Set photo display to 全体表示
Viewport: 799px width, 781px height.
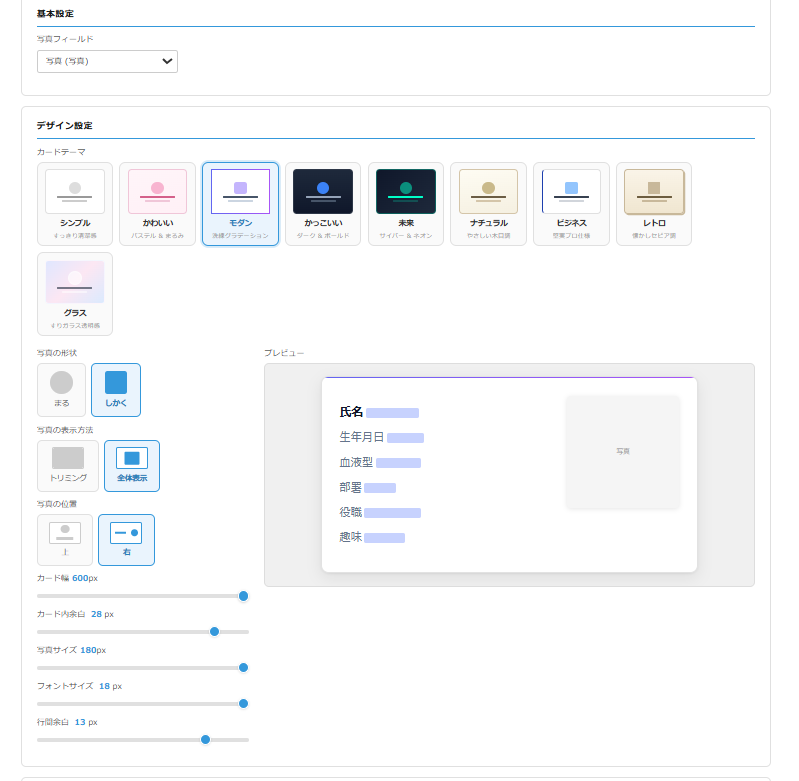(x=132, y=466)
